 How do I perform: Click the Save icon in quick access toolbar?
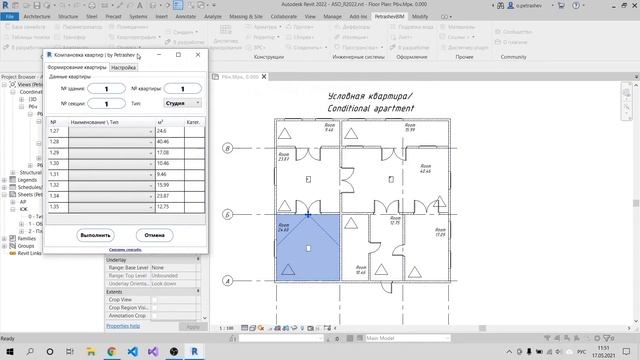tap(37, 5)
